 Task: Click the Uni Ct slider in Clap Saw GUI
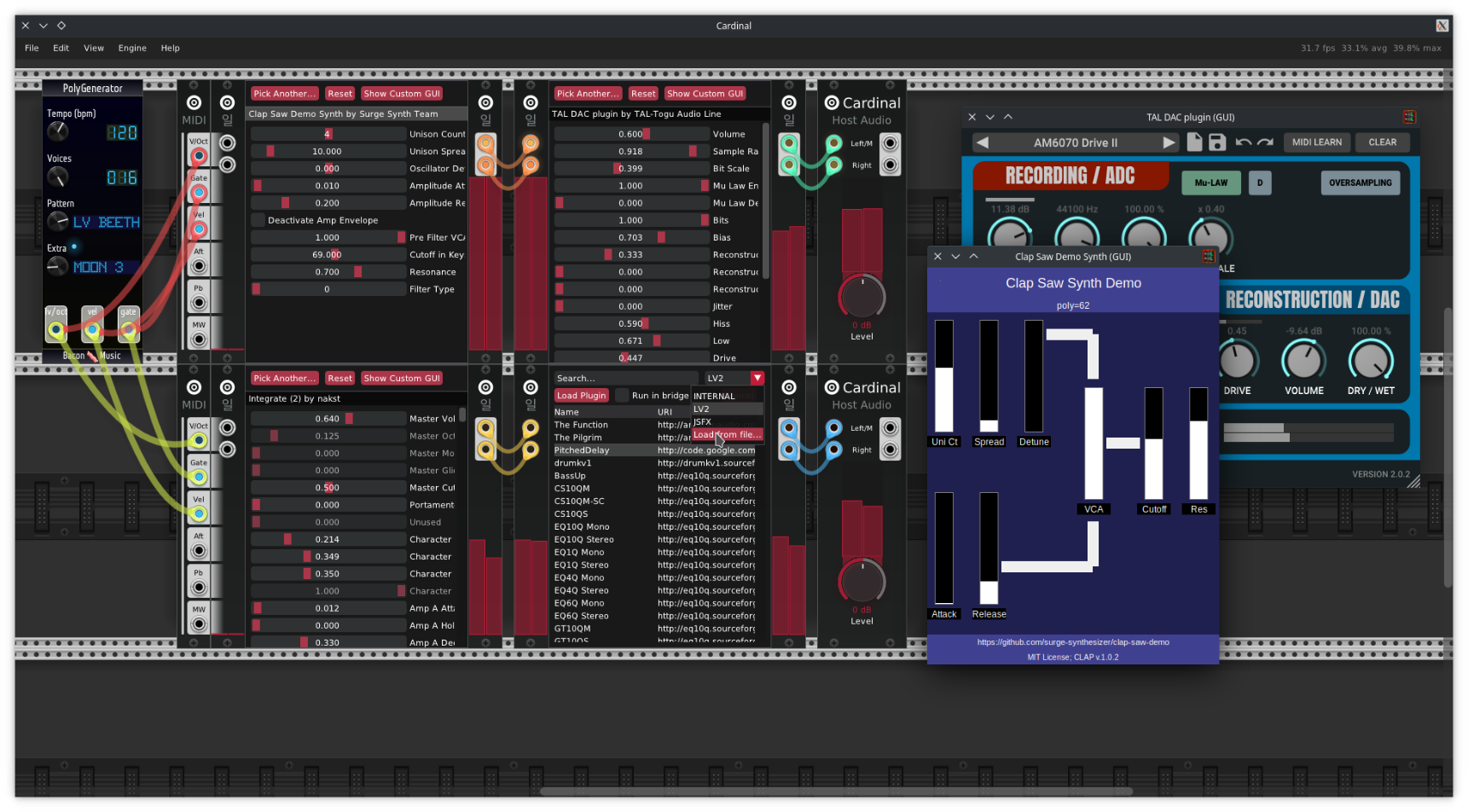(943, 376)
